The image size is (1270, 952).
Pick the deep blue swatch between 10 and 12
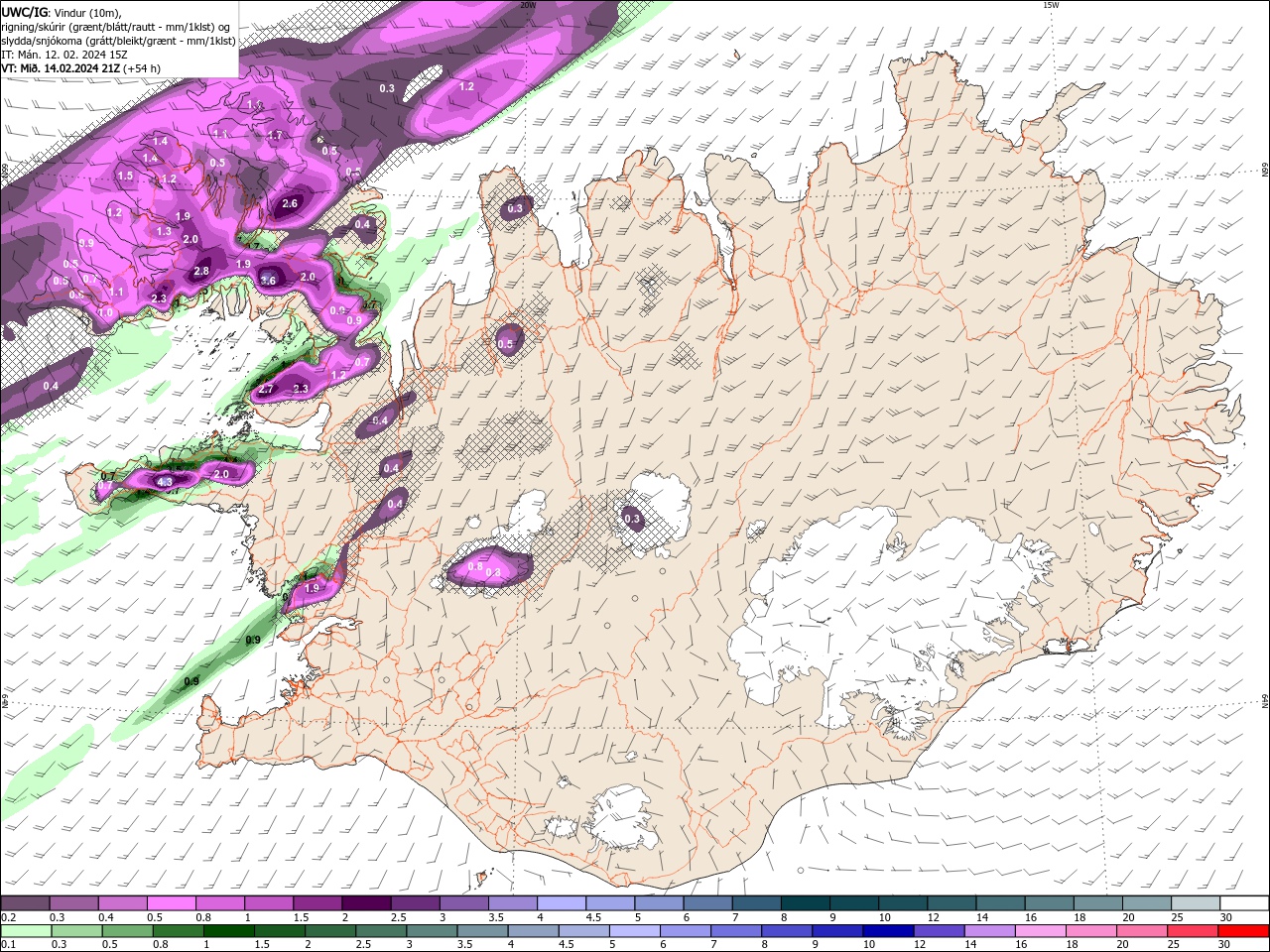tap(887, 931)
